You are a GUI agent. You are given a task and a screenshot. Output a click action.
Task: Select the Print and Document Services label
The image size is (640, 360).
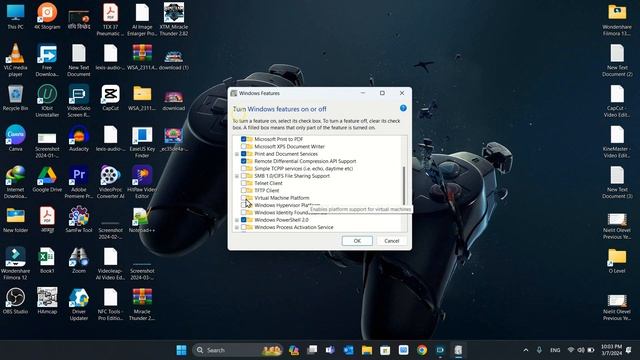(x=286, y=154)
